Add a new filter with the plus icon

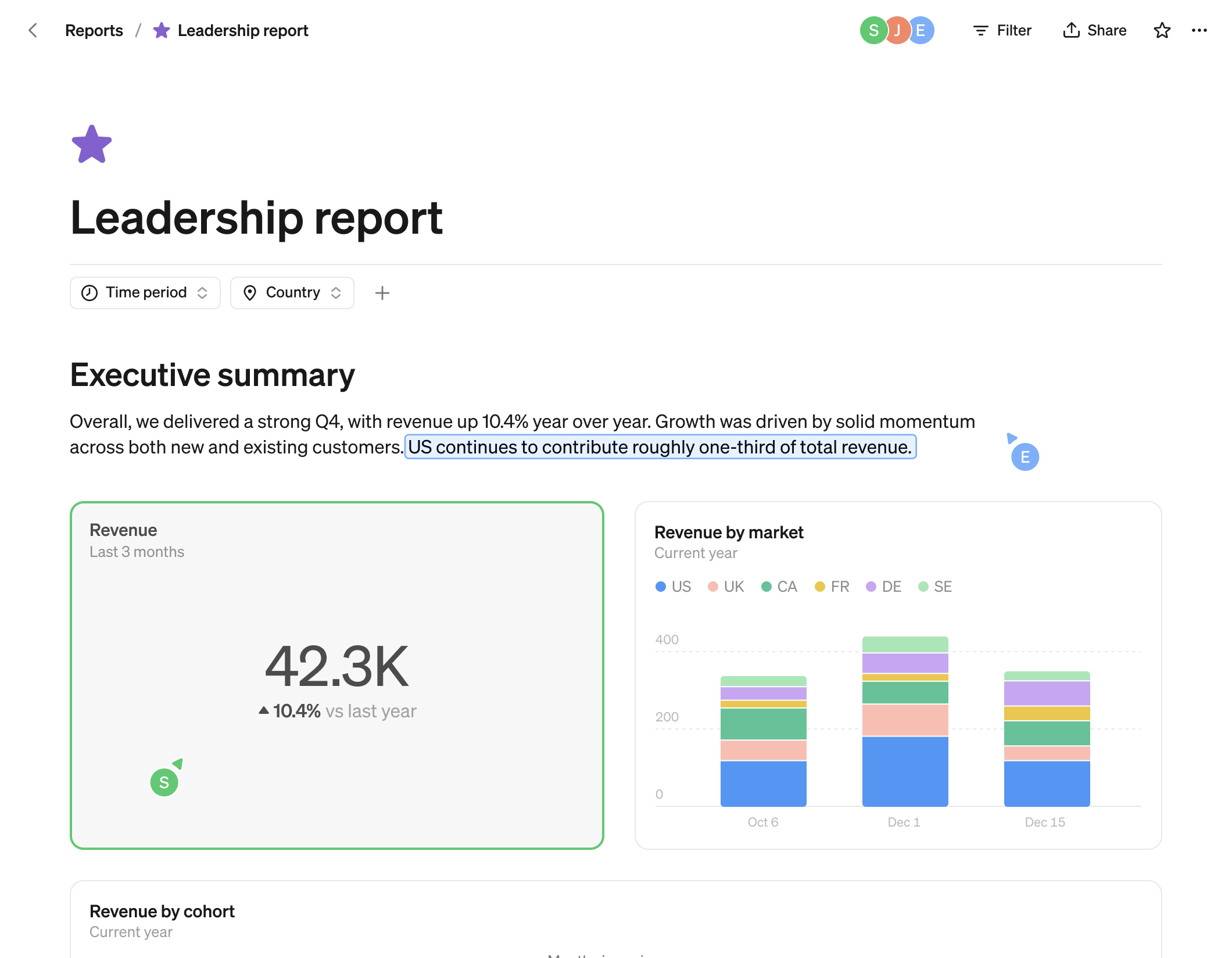[382, 293]
